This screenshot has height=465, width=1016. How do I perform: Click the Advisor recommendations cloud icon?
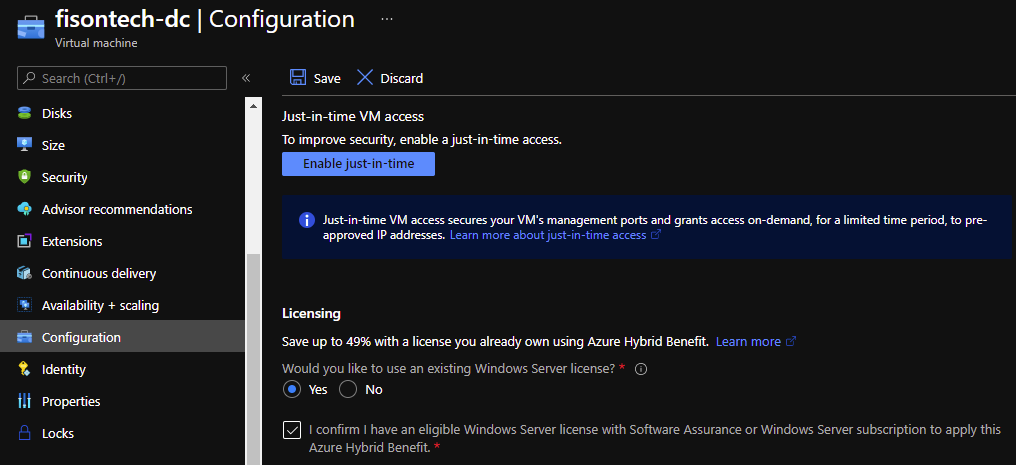[25, 209]
